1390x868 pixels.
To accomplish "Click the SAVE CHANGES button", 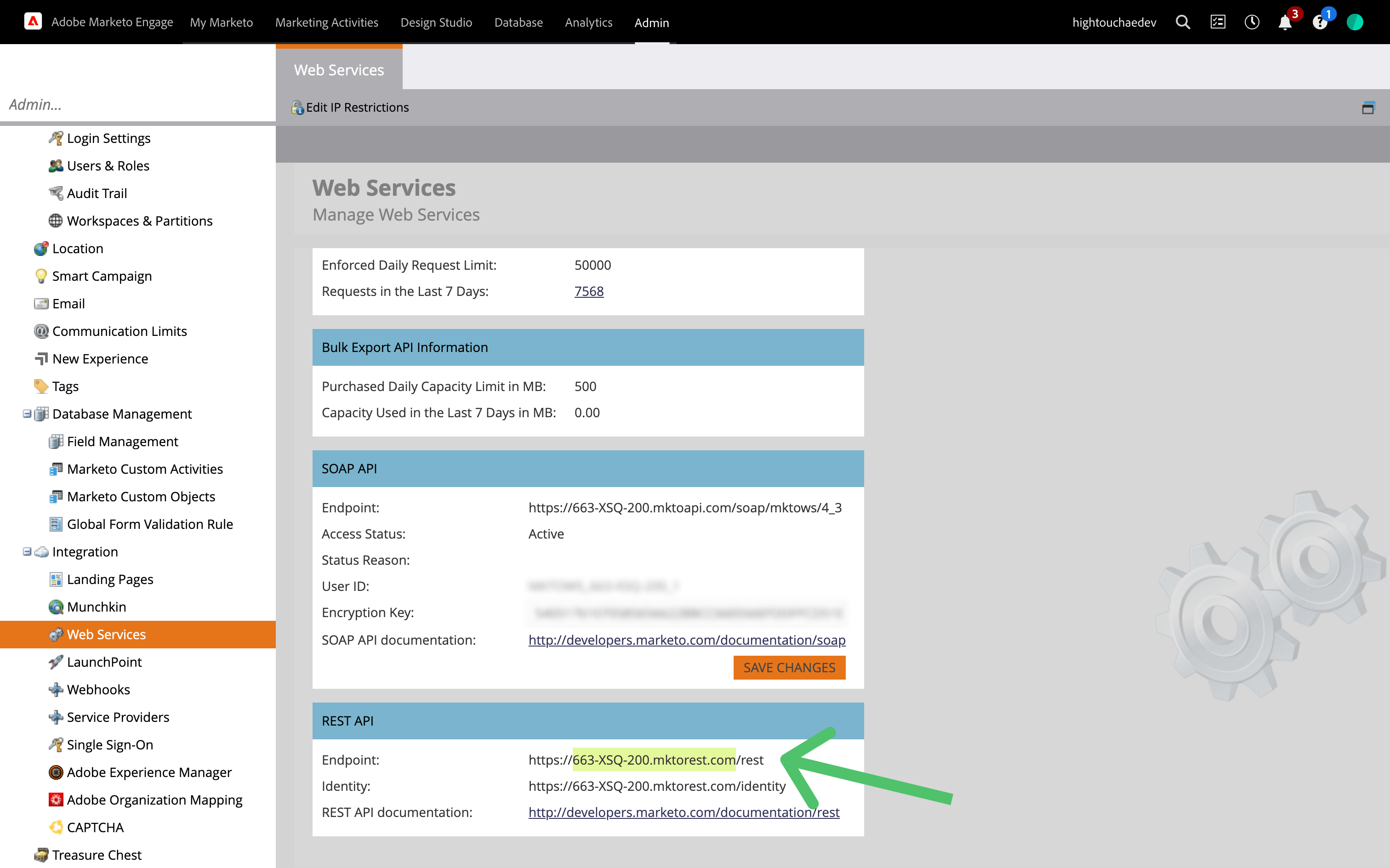I will coord(789,667).
